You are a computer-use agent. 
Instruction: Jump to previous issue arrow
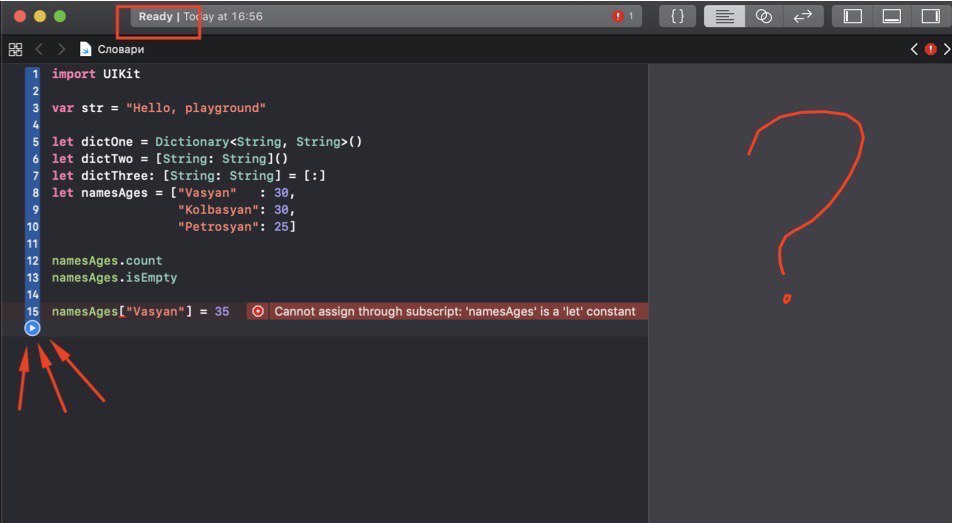pos(913,49)
